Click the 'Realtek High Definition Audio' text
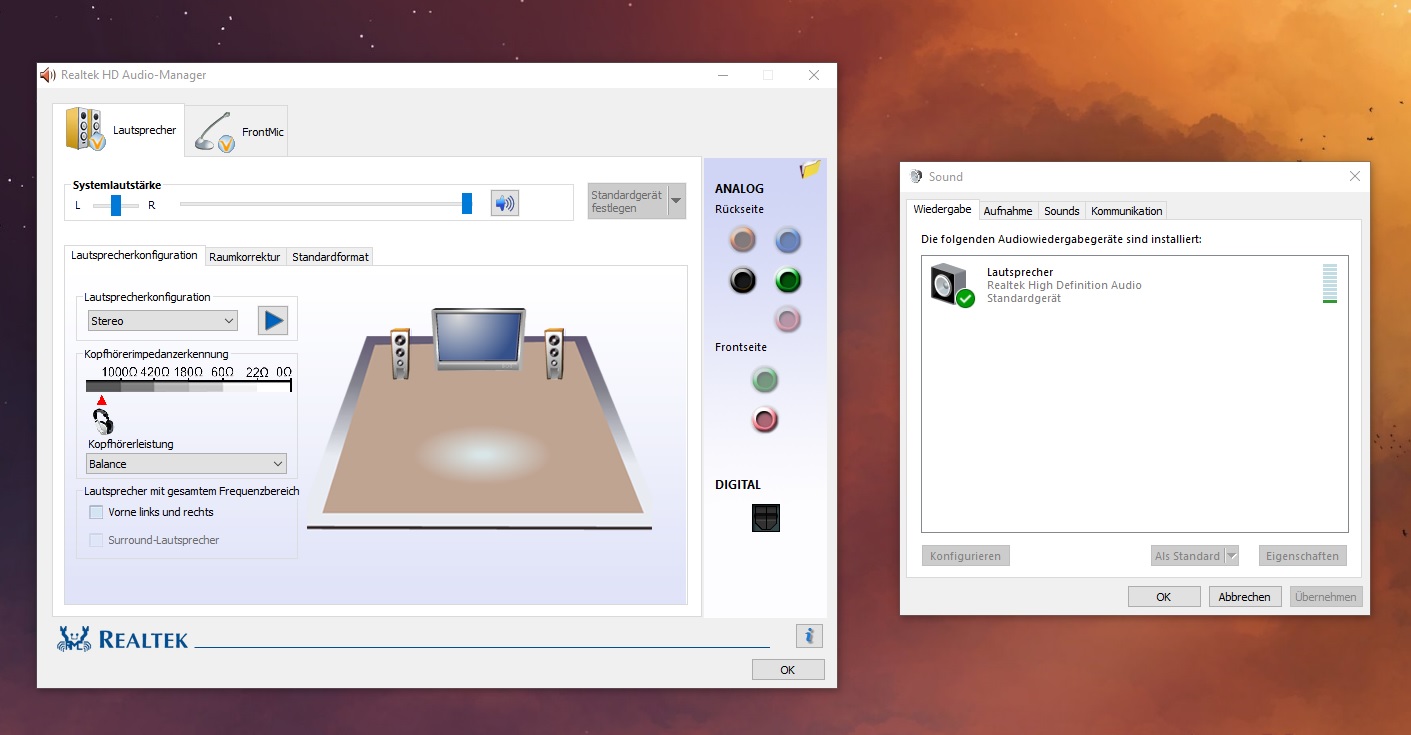This screenshot has height=735, width=1411. point(1064,285)
